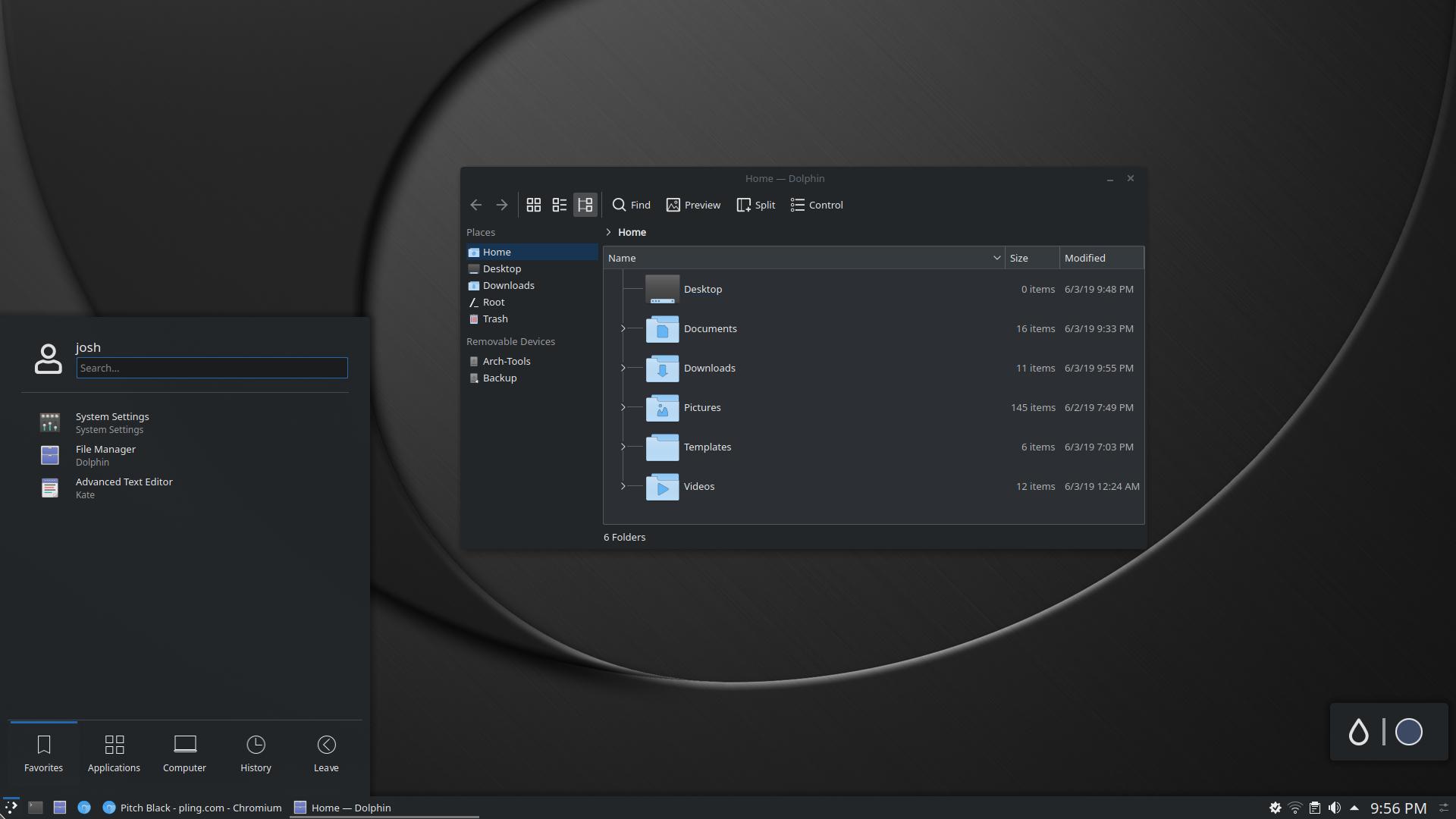Click the '145 items' size cell

pyautogui.click(x=1033, y=407)
